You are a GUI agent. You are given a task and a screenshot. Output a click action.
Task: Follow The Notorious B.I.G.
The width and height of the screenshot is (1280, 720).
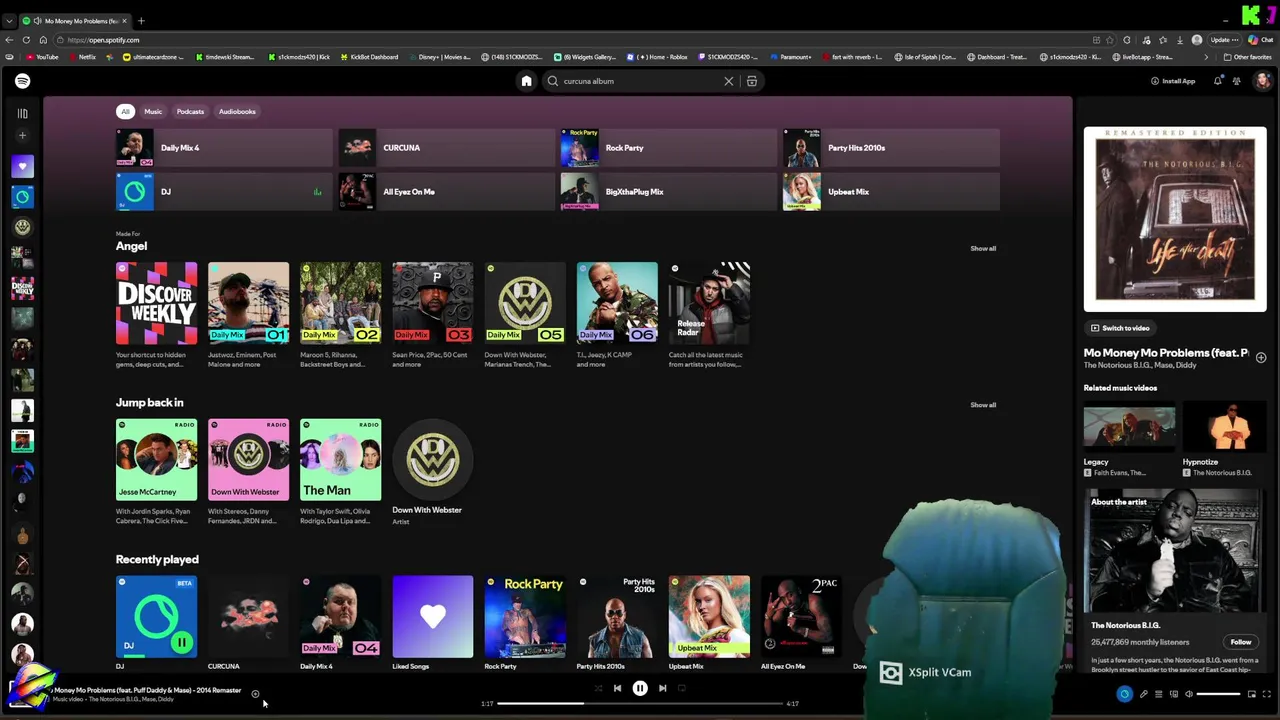click(1240, 642)
